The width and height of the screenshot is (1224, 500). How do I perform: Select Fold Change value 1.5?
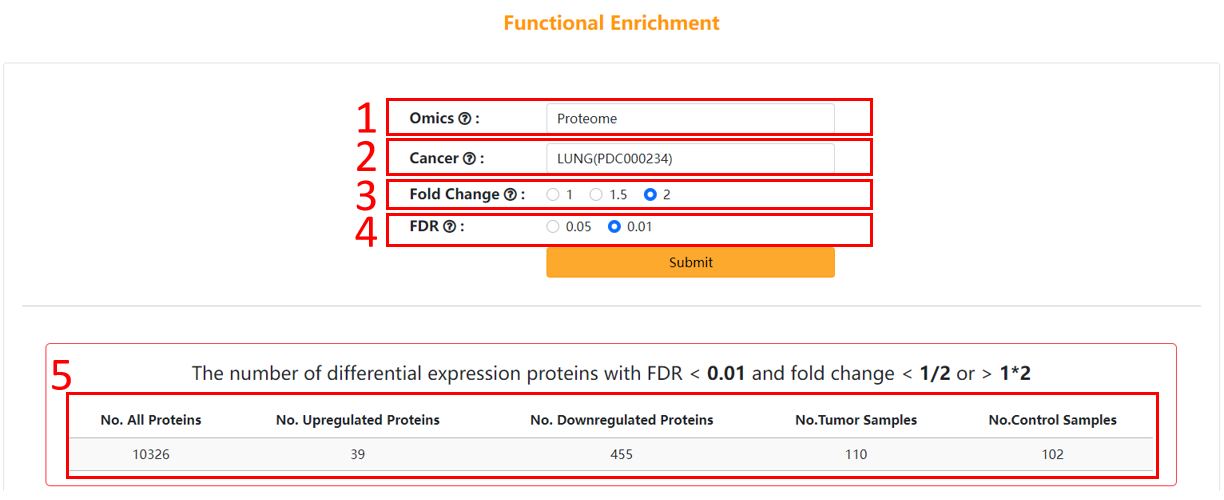pyautogui.click(x=596, y=195)
